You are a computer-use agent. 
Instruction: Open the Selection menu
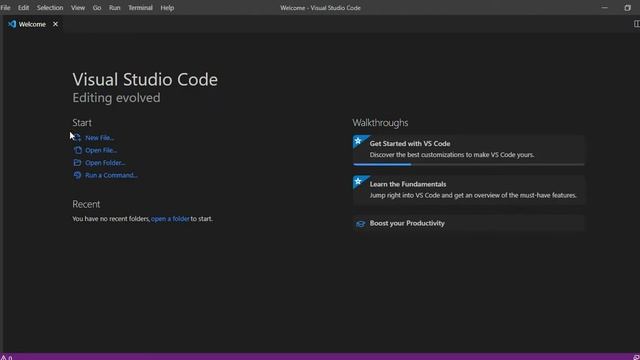click(x=50, y=8)
